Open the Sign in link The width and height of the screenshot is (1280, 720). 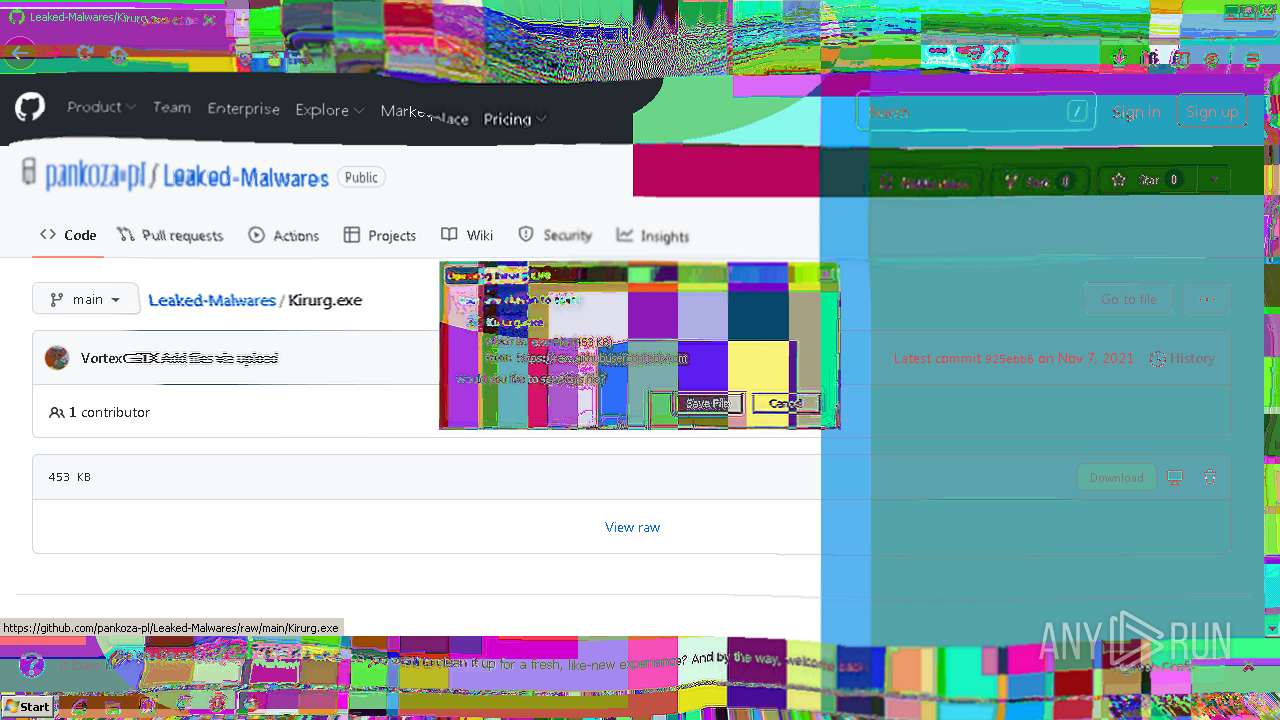pos(1136,112)
